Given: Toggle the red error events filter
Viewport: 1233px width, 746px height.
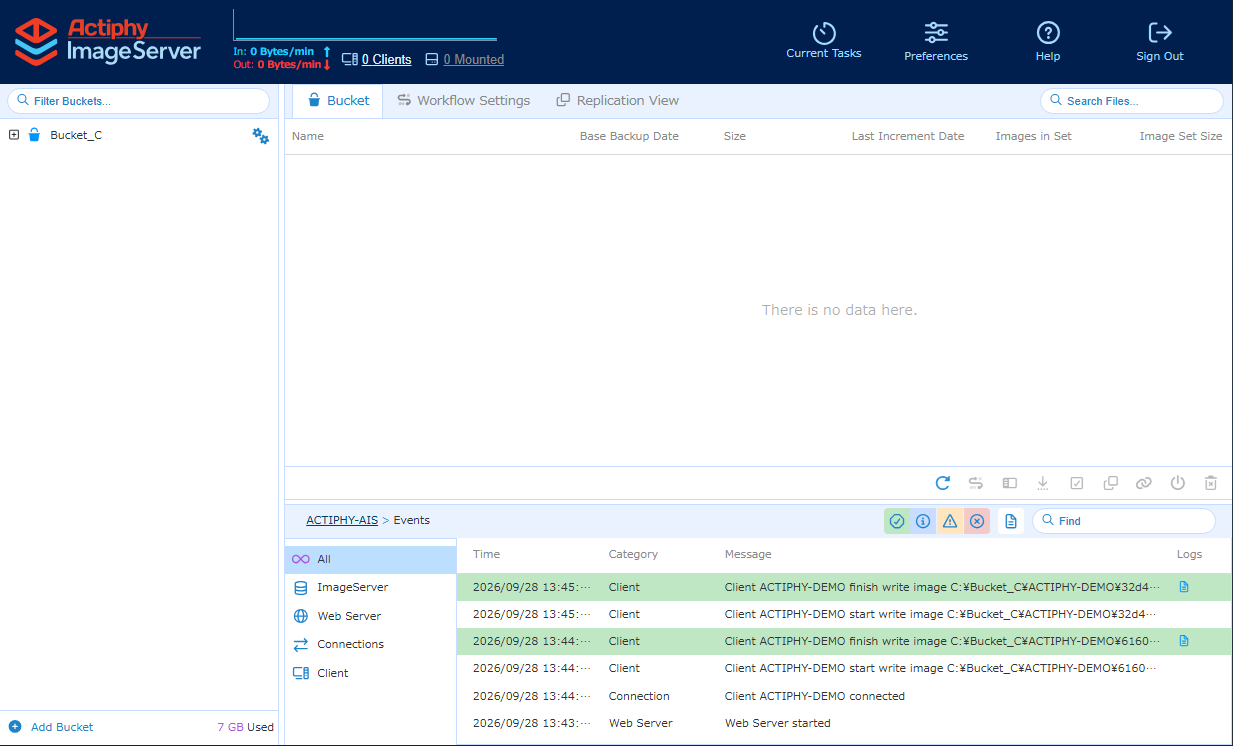Looking at the screenshot, I should 977,521.
